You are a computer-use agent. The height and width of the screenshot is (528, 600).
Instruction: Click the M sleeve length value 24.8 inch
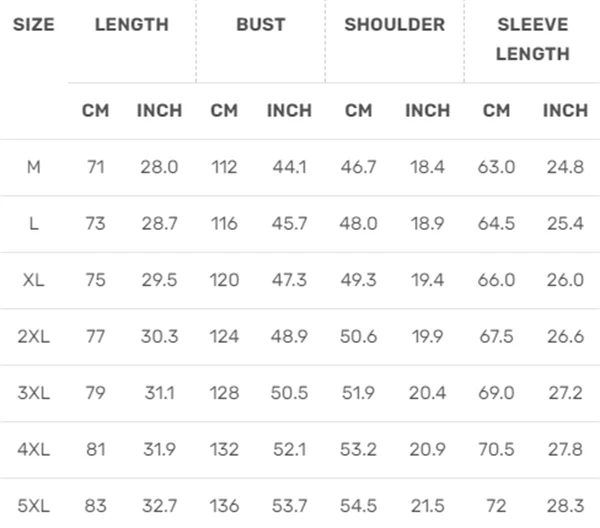[565, 167]
